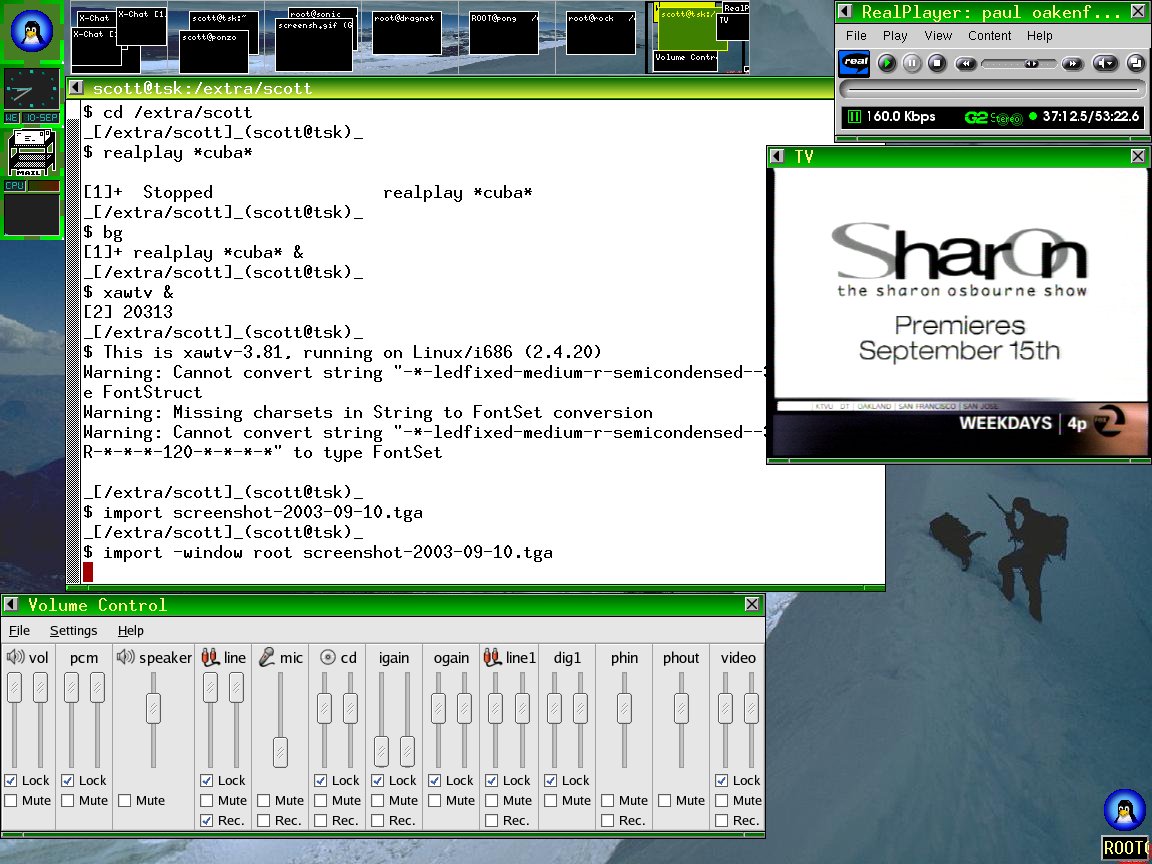Enable Rec. on the mic channel
Screen dimensions: 1152x864
tap(264, 820)
